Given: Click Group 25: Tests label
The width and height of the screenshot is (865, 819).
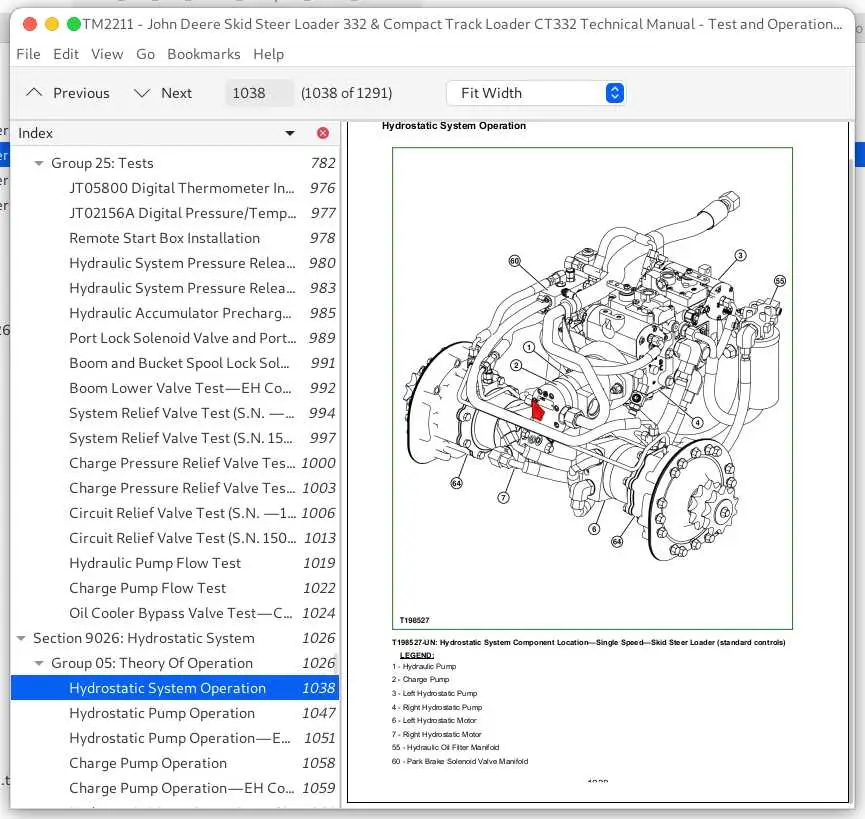Looking at the screenshot, I should coord(102,163).
